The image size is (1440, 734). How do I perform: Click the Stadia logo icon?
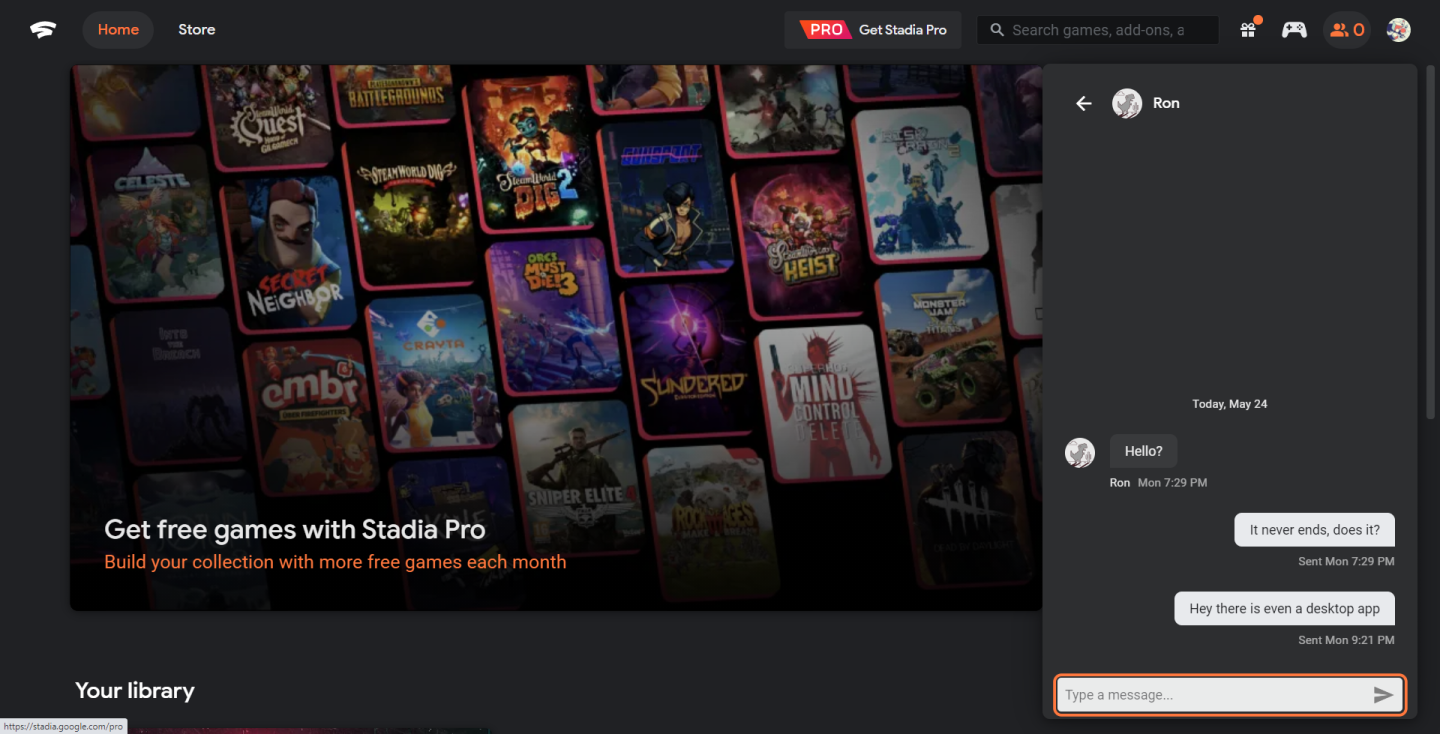[x=43, y=30]
